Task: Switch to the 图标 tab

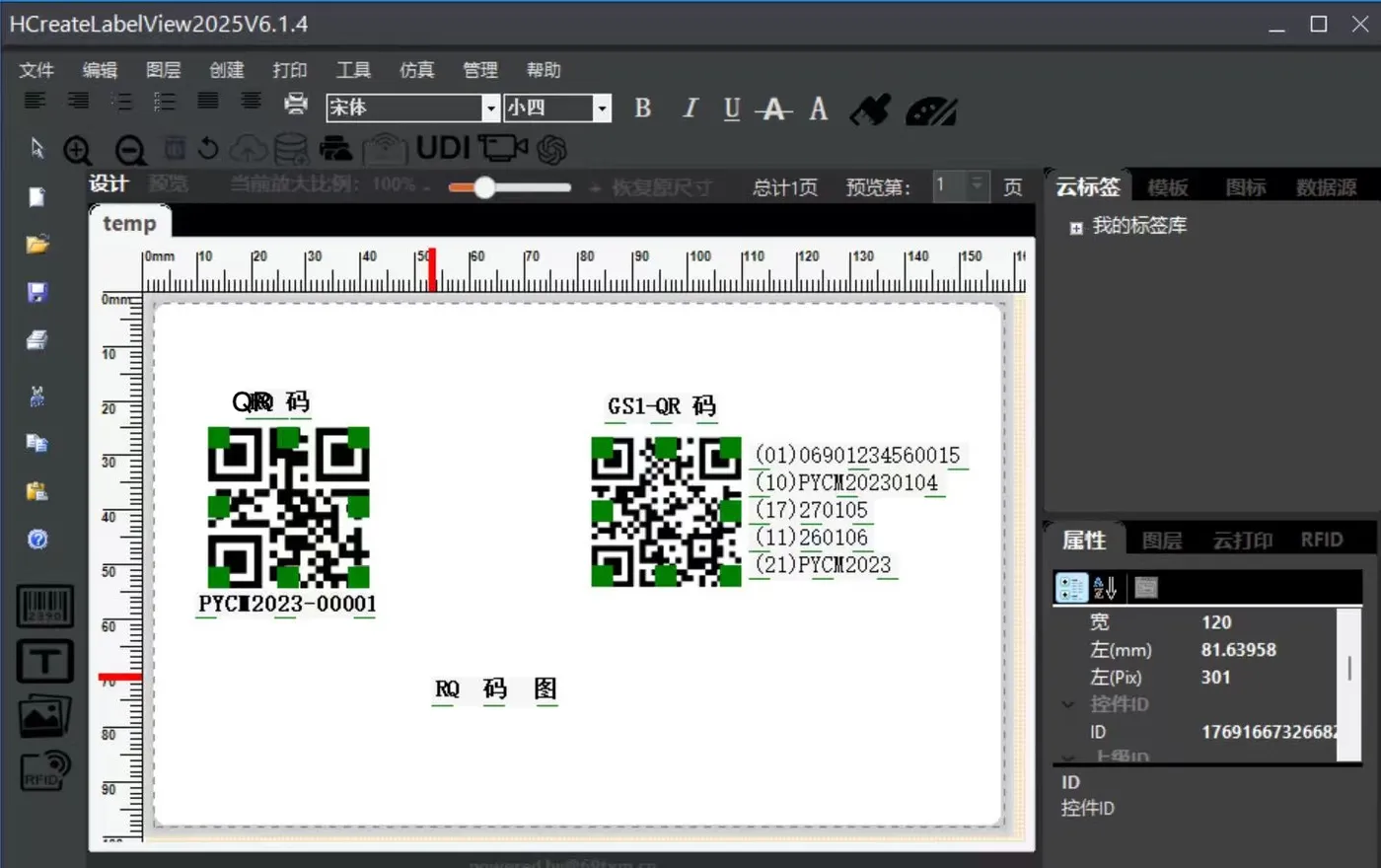Action: 1246,187
